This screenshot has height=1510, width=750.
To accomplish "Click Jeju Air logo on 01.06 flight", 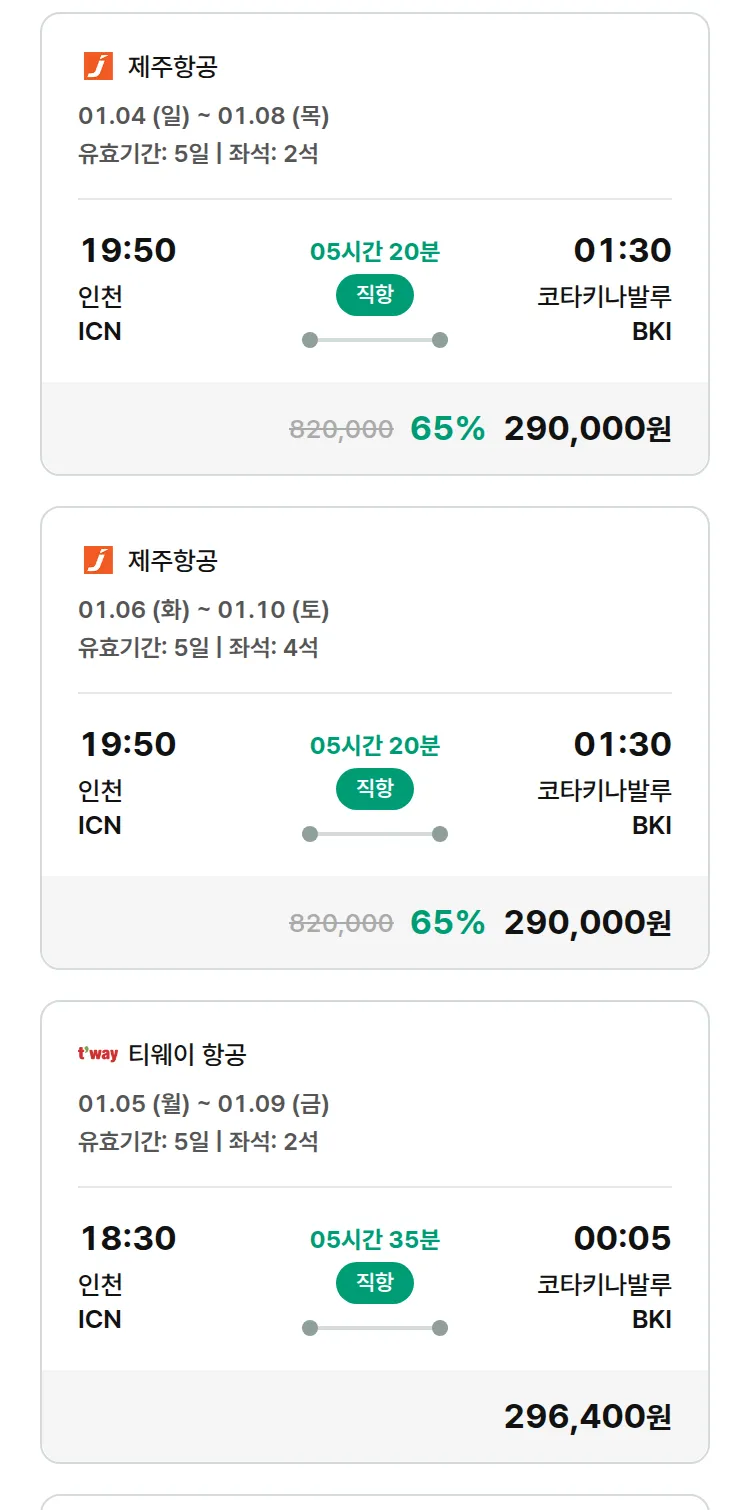I will coord(98,561).
